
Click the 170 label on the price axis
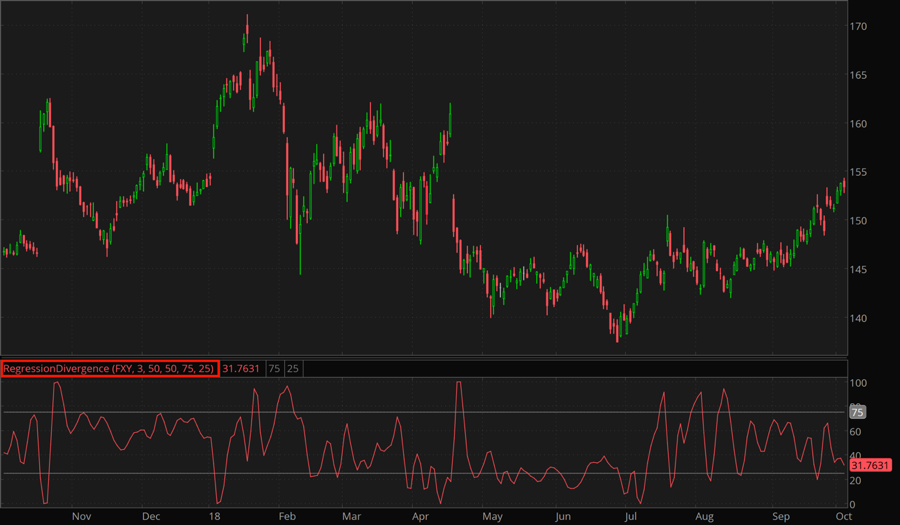click(860, 26)
